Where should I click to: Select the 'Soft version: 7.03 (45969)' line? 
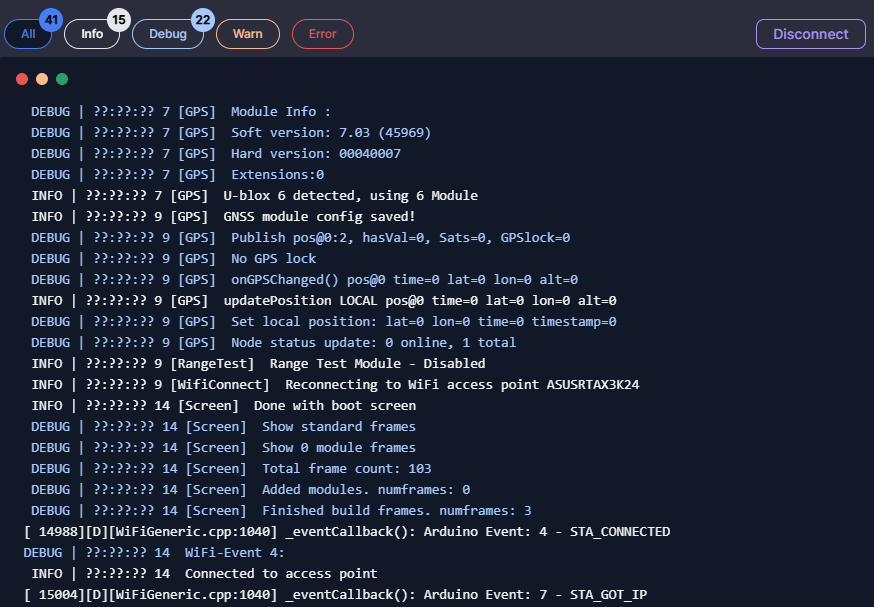(x=231, y=133)
